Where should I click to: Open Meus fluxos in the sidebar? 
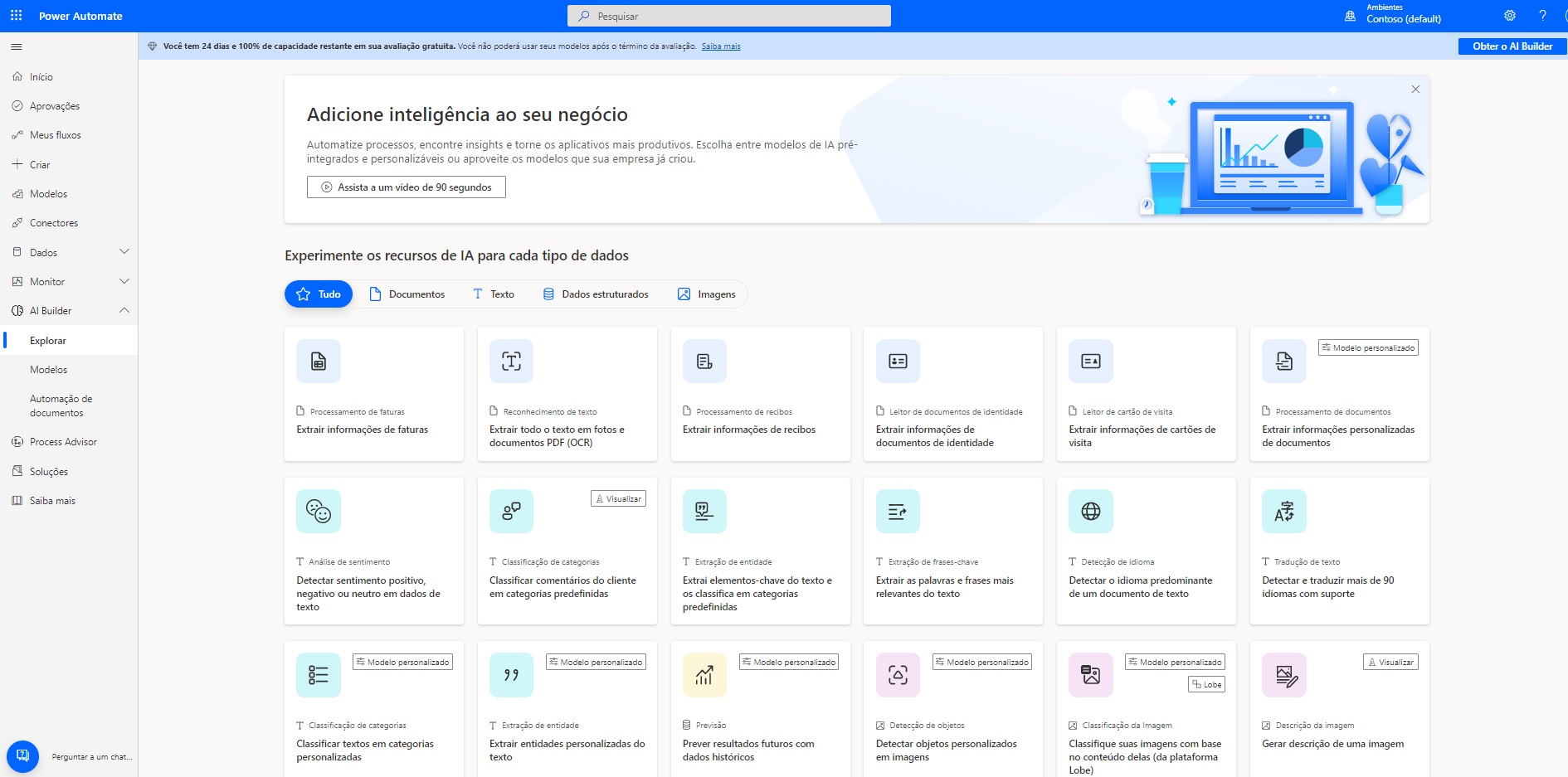coord(69,135)
